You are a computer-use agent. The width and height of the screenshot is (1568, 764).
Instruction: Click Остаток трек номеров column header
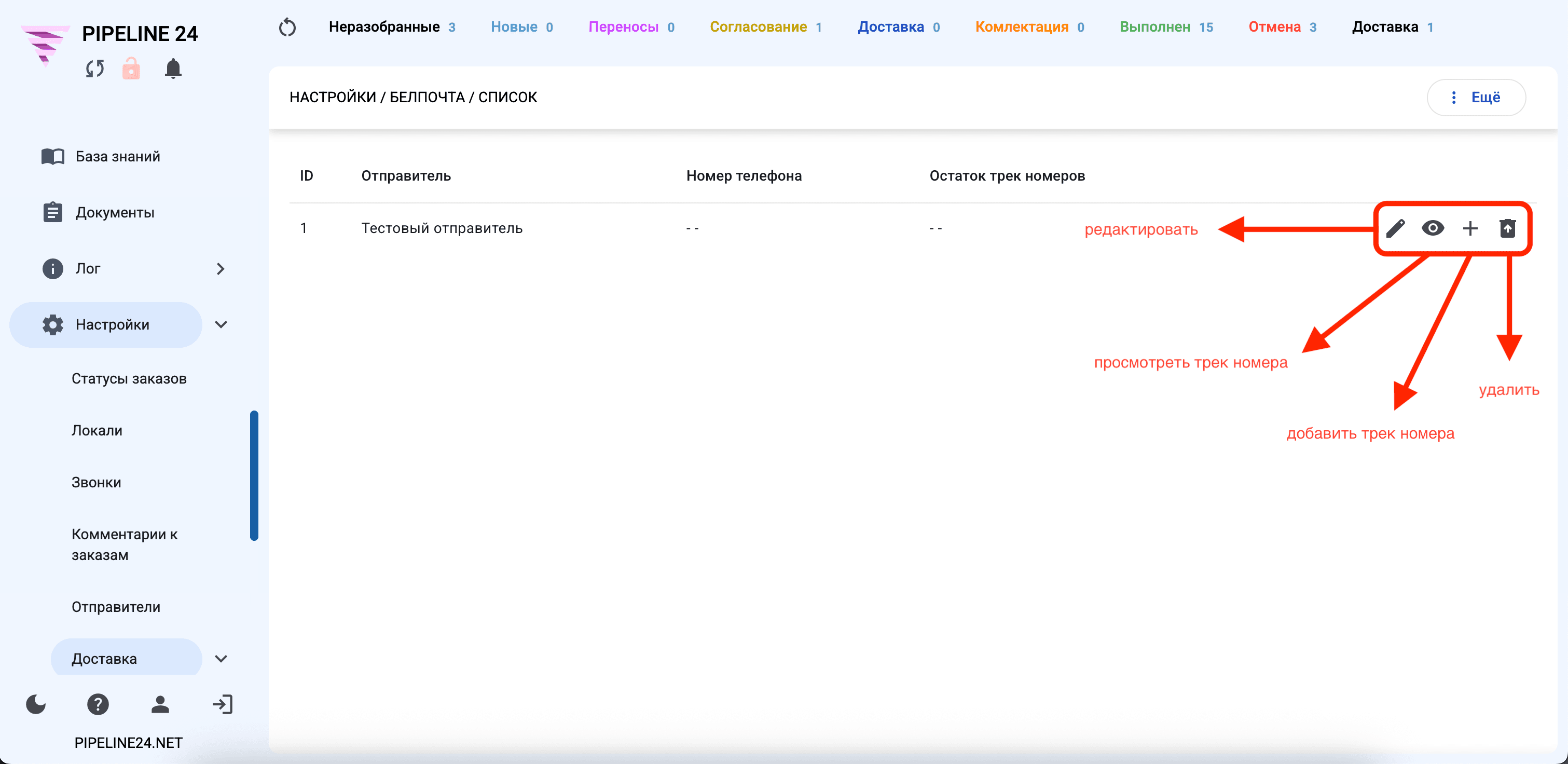tap(1007, 176)
